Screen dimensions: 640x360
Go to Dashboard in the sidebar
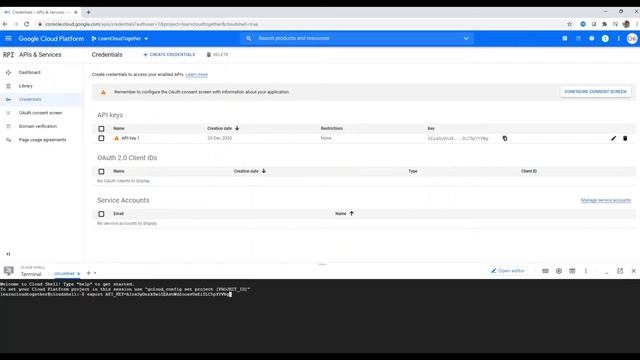point(29,73)
